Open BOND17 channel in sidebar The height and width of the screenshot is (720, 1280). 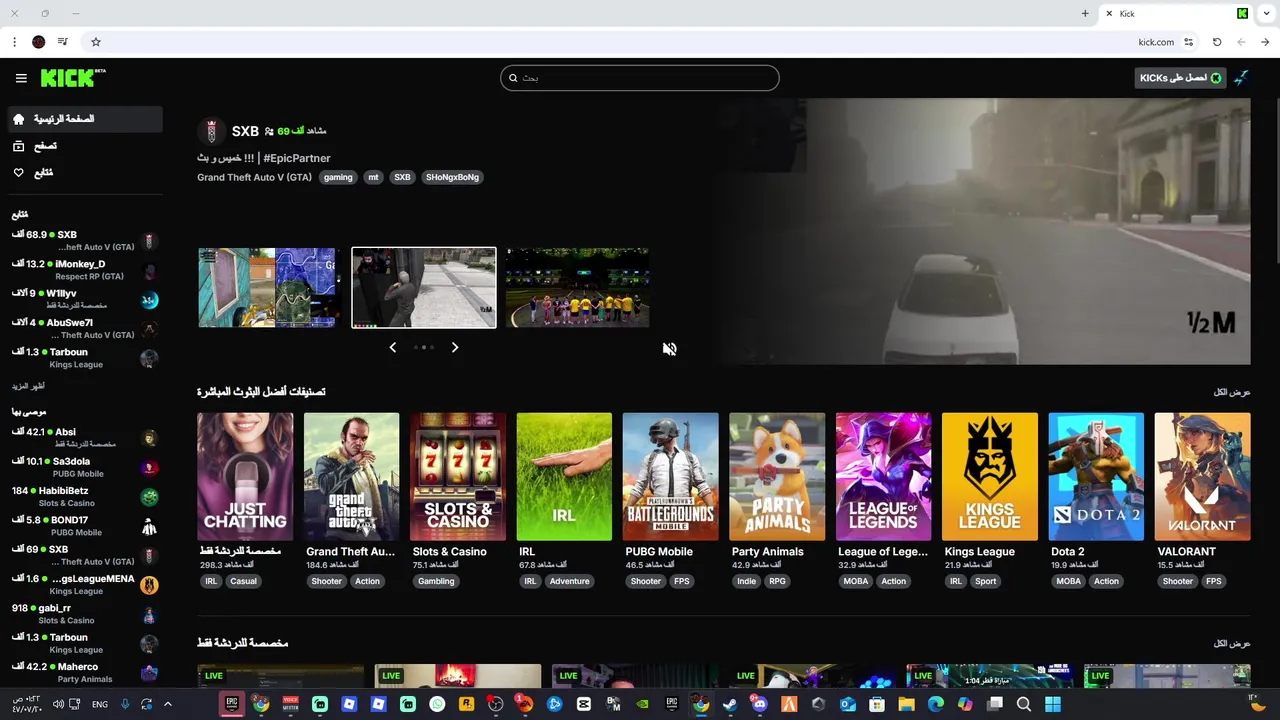84,526
